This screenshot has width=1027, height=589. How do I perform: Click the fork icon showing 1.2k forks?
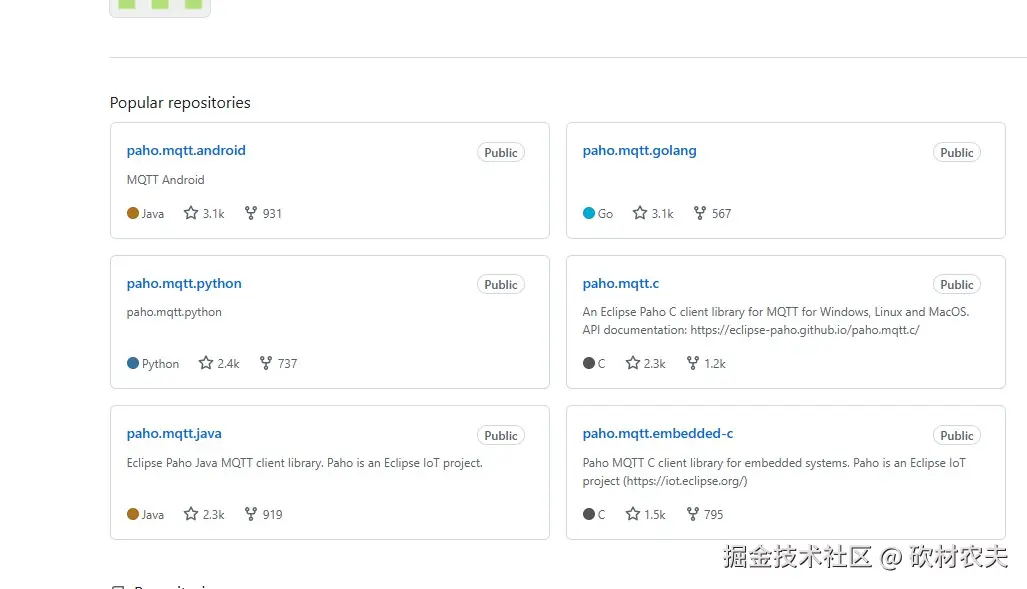[x=693, y=363]
